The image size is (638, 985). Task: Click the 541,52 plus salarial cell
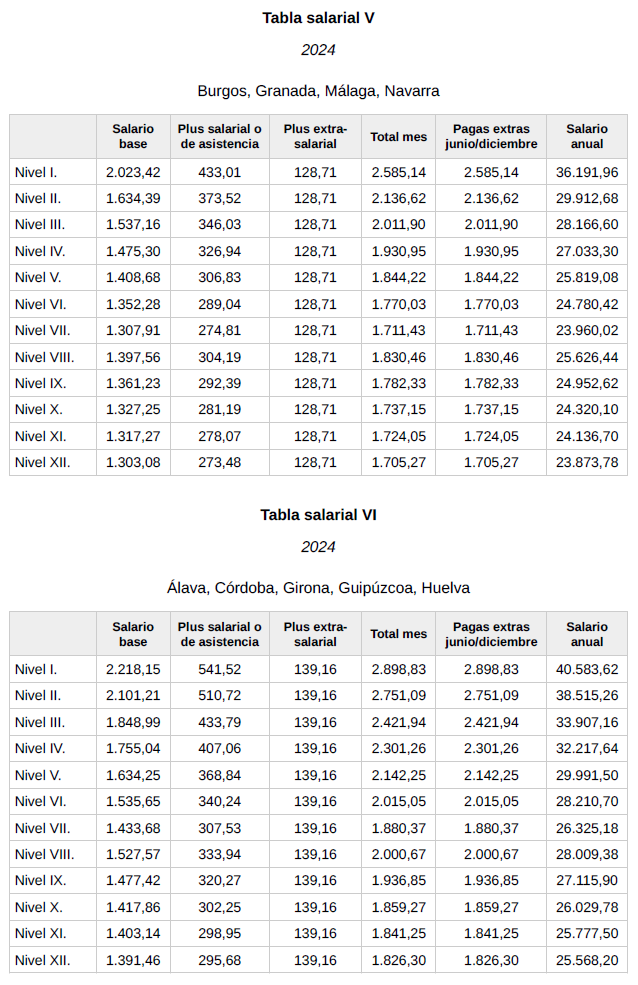pyautogui.click(x=219, y=669)
